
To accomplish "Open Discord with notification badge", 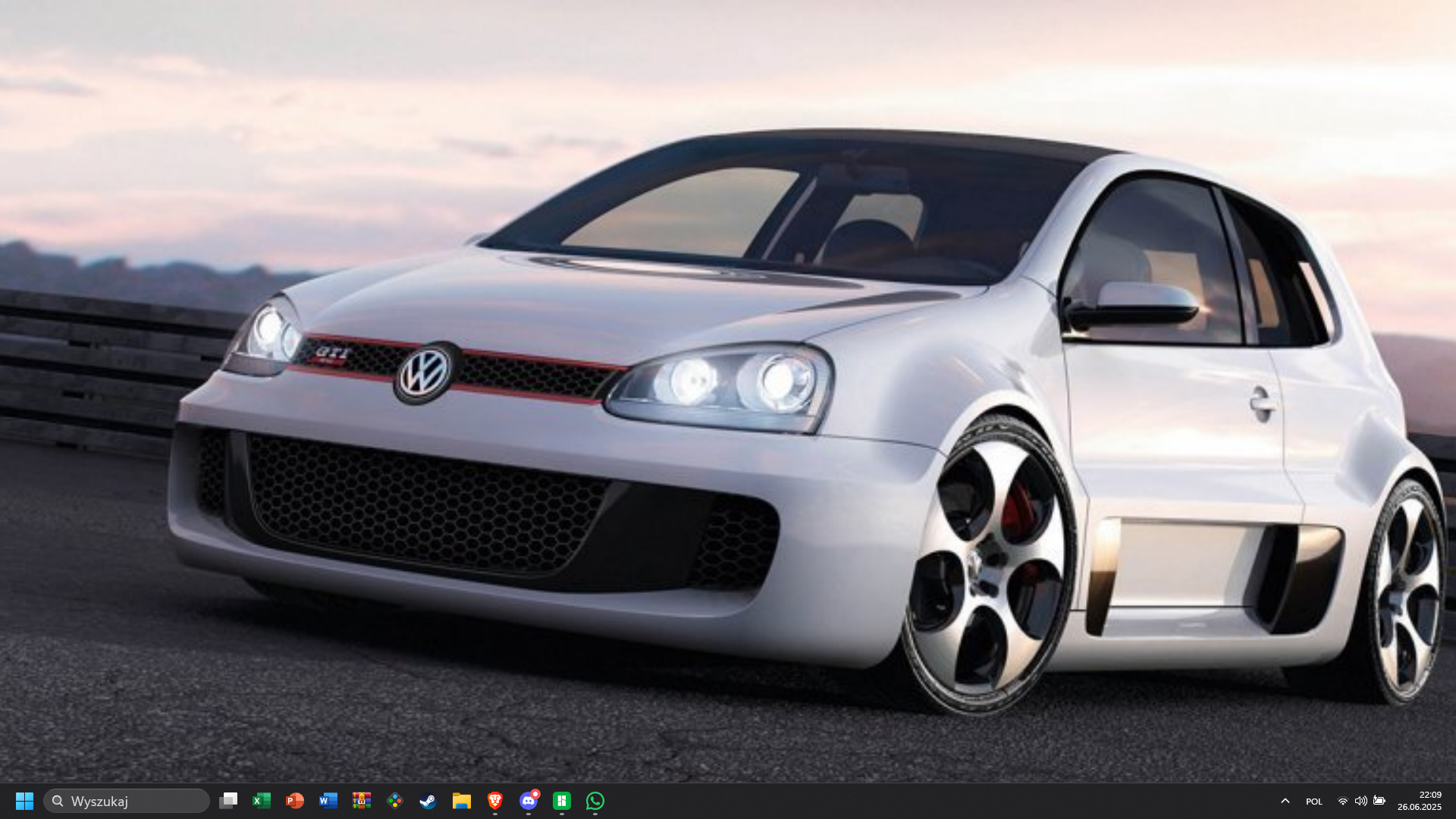I will coord(529,801).
